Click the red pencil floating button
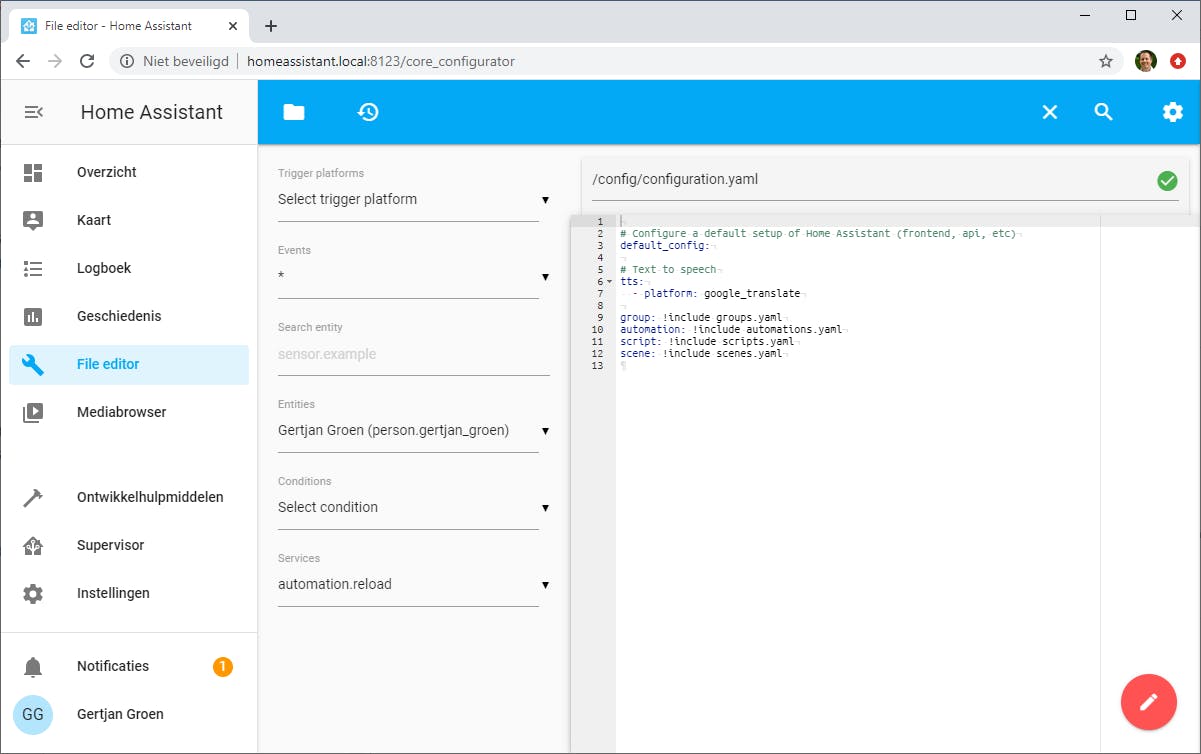 1148,702
